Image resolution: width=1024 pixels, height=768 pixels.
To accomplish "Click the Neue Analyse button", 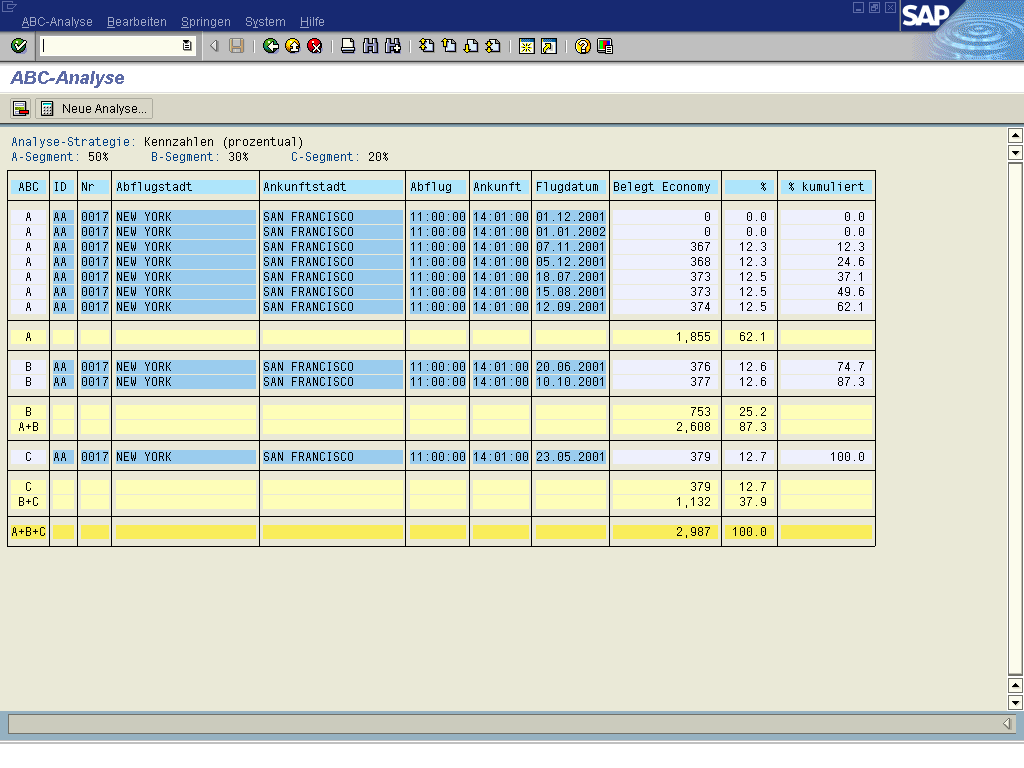I will (x=95, y=108).
